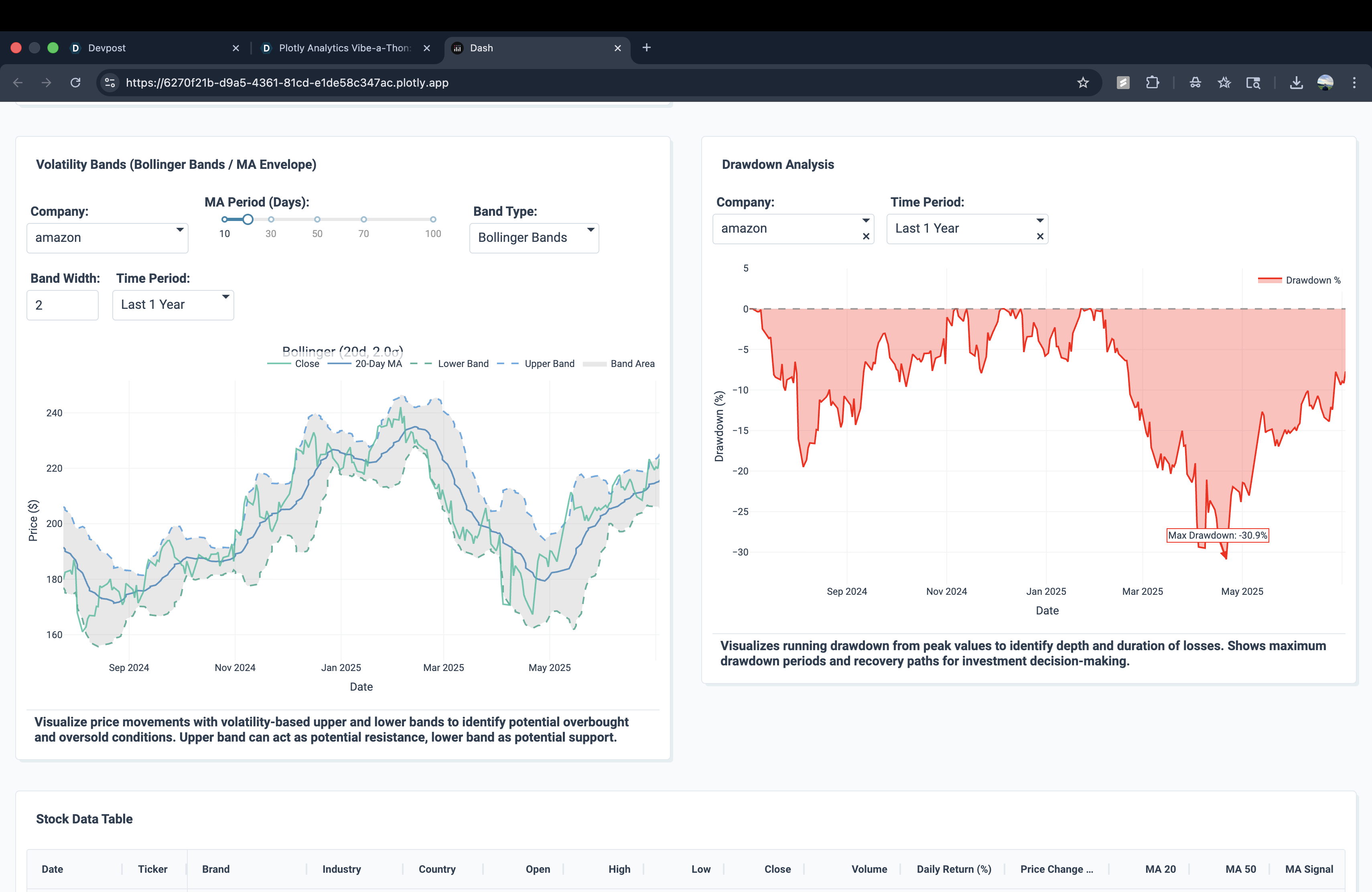
Task: Set MA Period slider to 50
Action: pos(317,219)
